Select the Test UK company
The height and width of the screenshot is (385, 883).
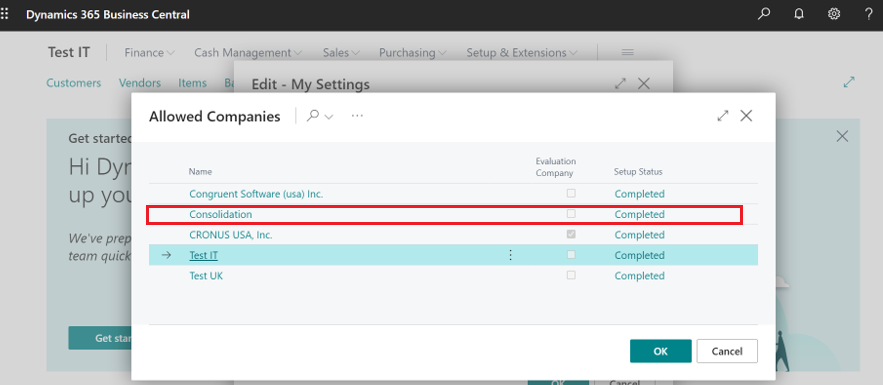tap(206, 276)
